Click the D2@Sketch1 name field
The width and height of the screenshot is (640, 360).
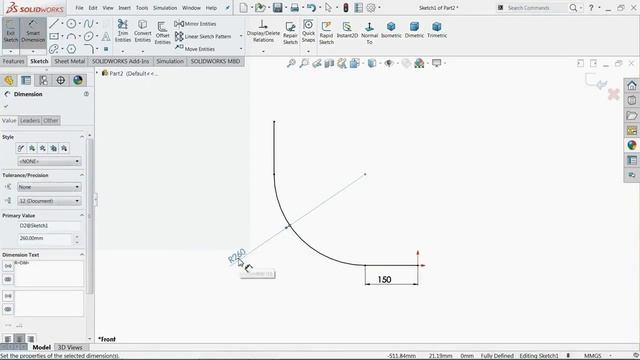click(x=49, y=225)
